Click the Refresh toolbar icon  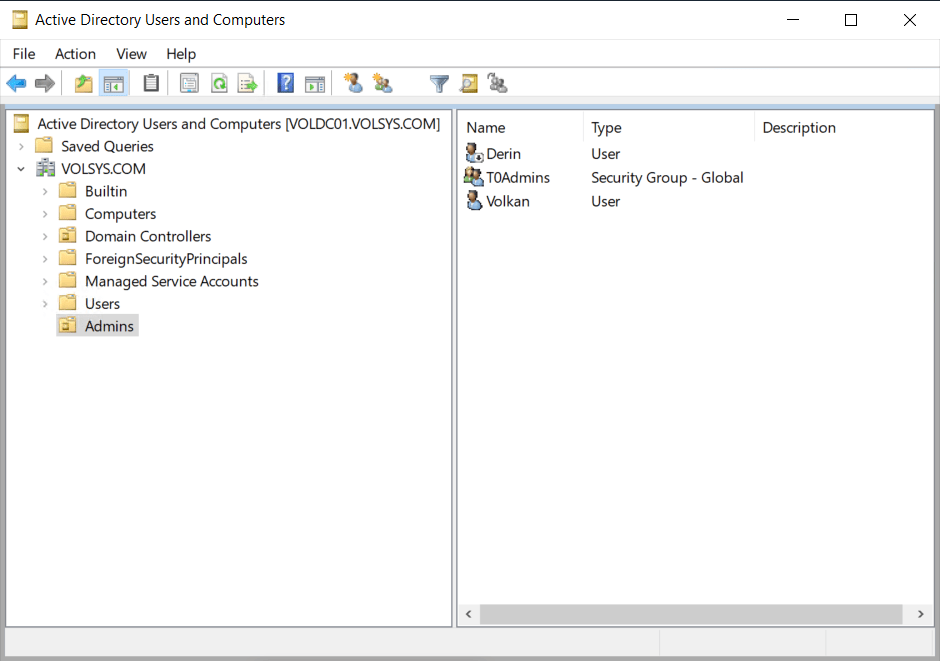218,84
